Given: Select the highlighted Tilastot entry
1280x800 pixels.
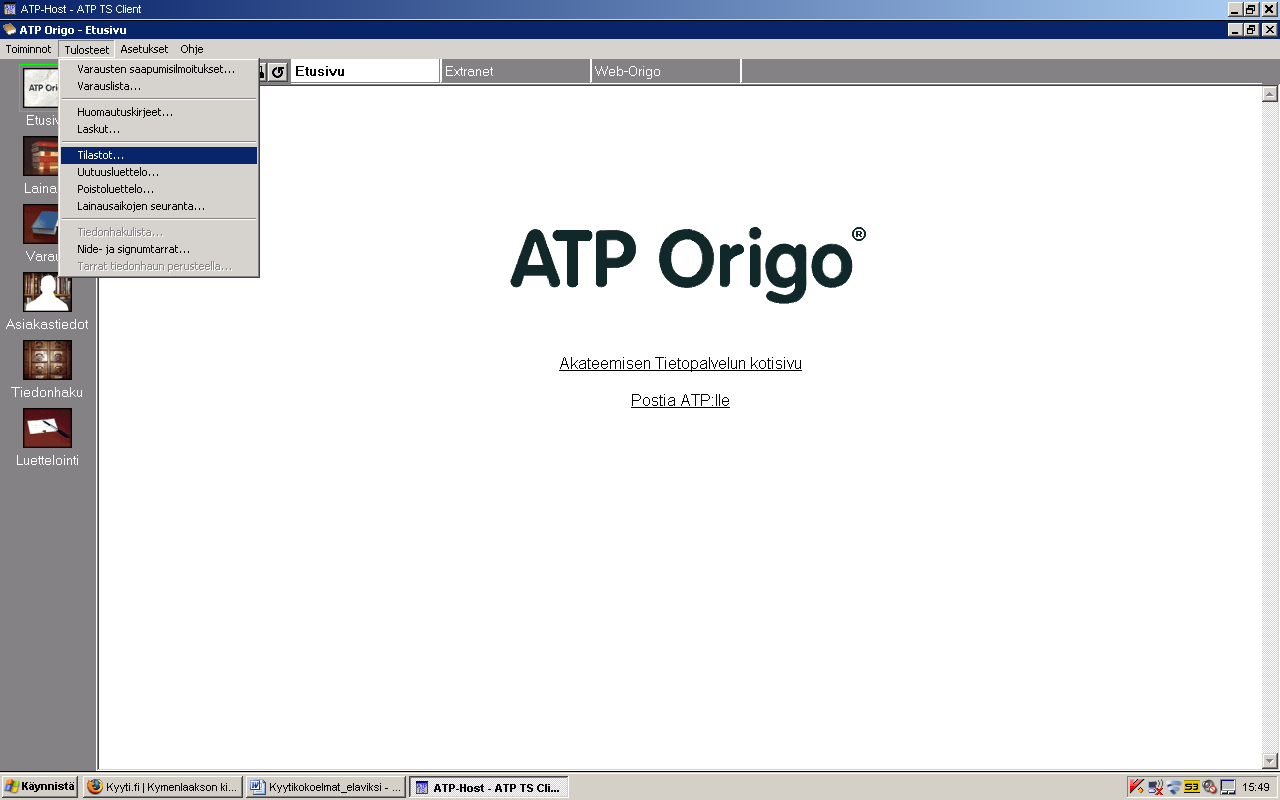Looking at the screenshot, I should 159,155.
